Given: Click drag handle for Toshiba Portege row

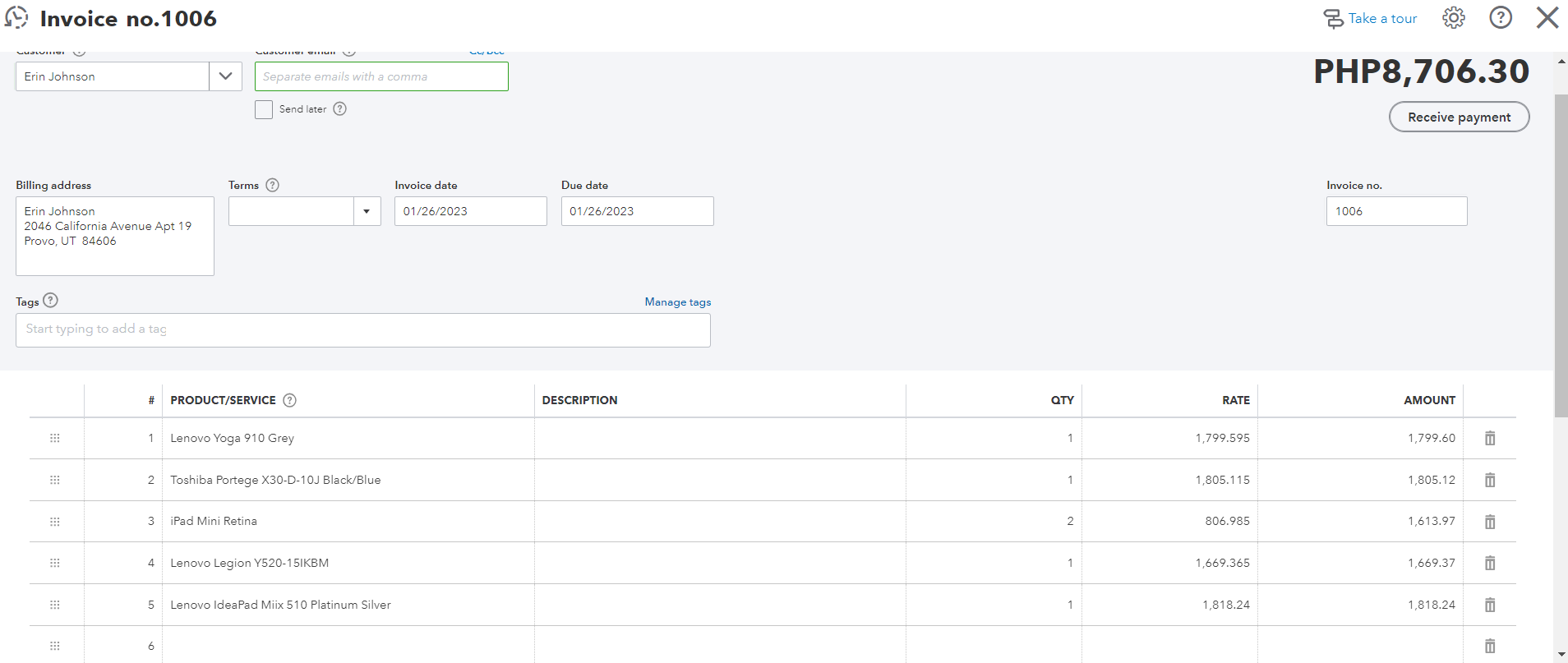Looking at the screenshot, I should click(55, 480).
